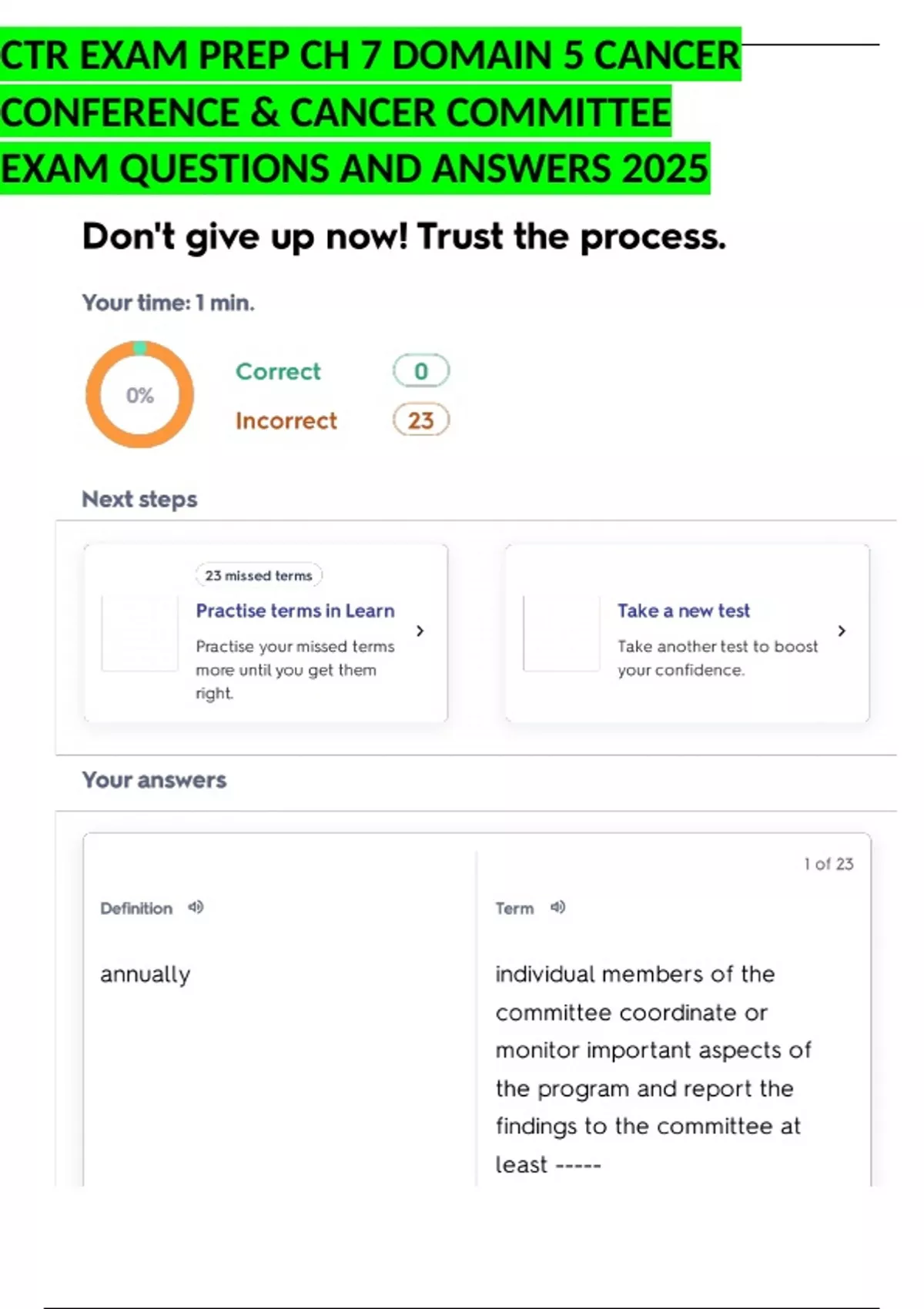Image resolution: width=924 pixels, height=1309 pixels.
Task: Play audio for the Term
Action: 558,907
